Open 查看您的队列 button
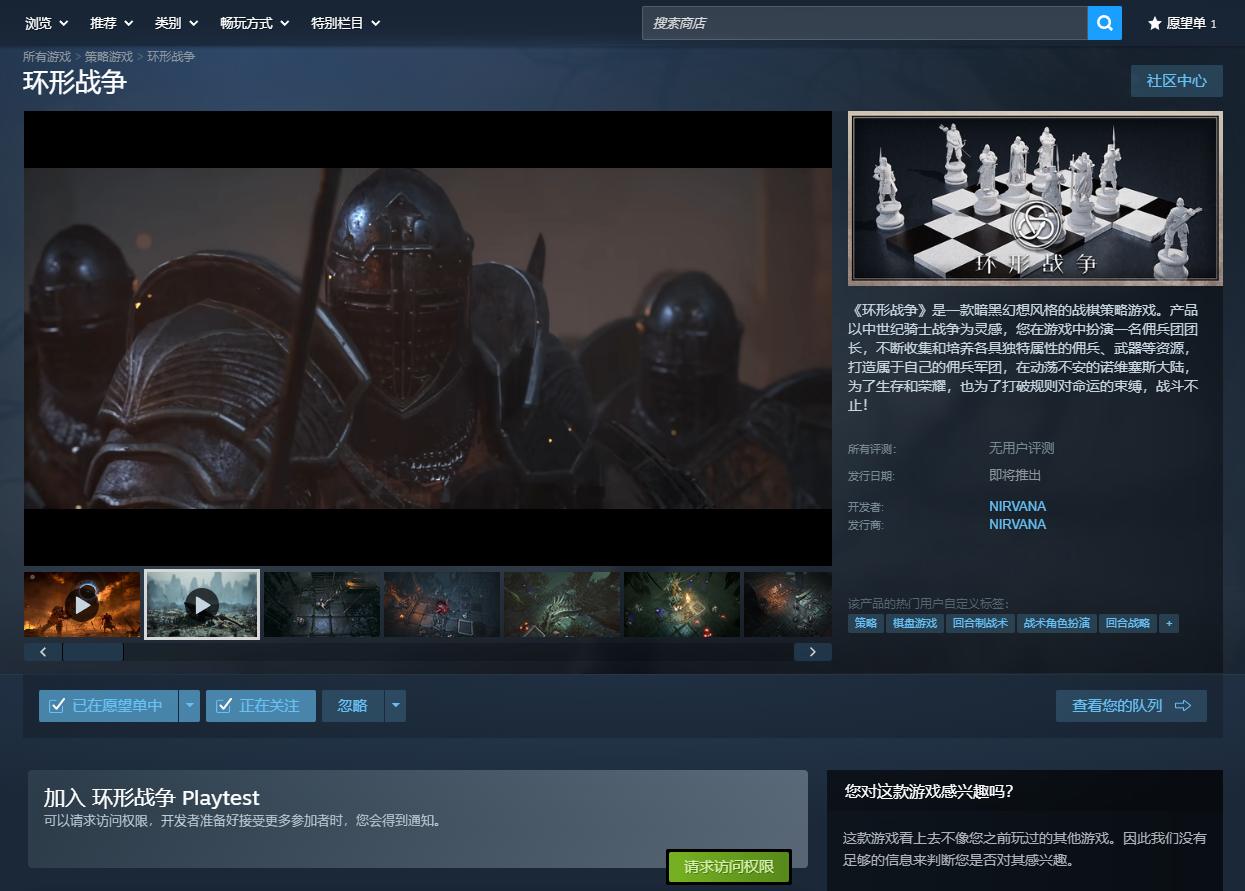This screenshot has height=891, width=1245. coord(1131,706)
